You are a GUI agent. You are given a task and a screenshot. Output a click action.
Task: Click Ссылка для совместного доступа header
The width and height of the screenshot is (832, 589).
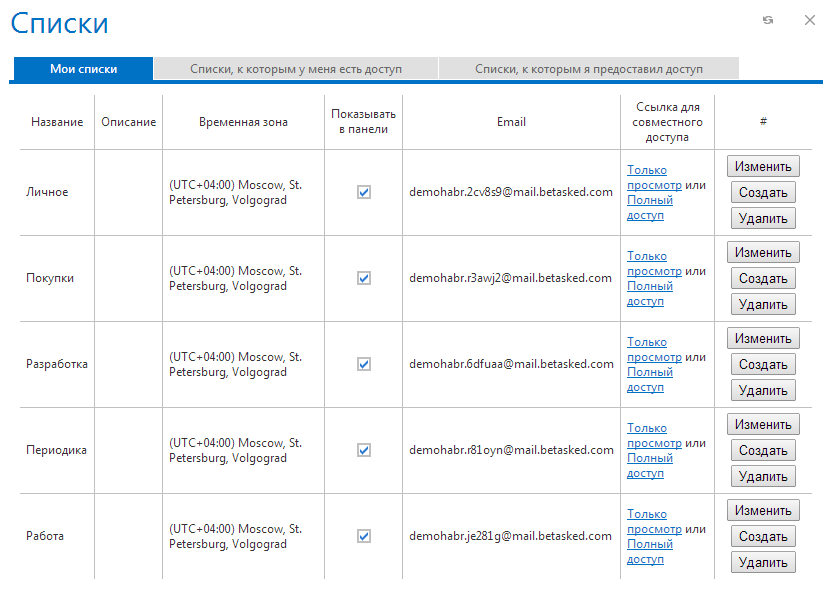pos(667,122)
